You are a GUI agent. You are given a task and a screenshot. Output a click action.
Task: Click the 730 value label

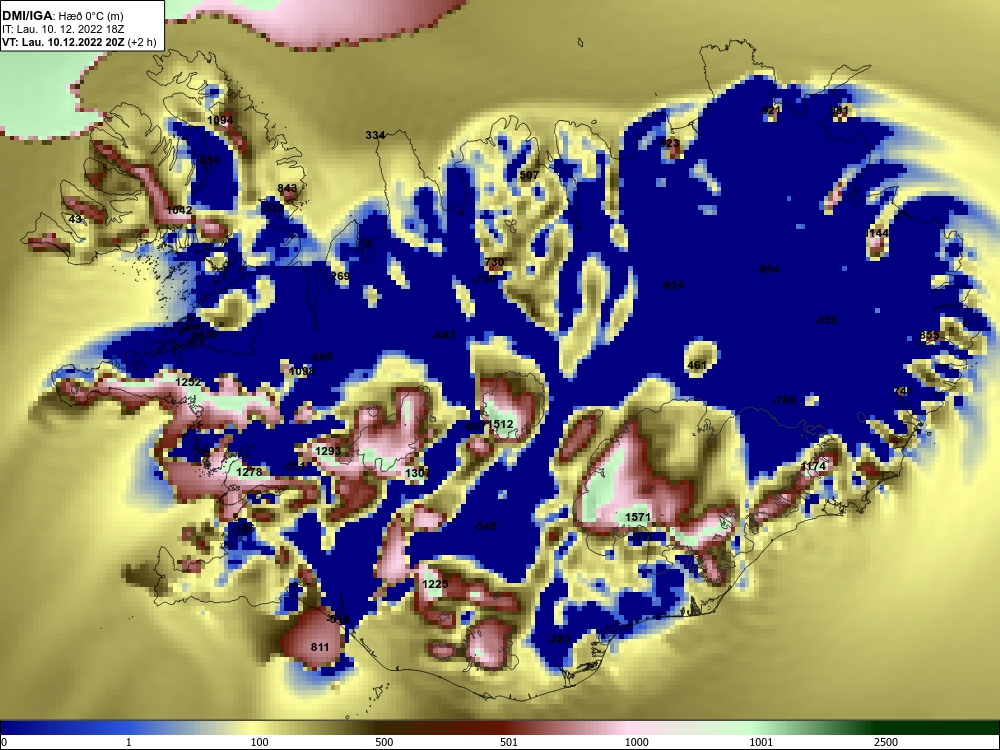point(494,262)
